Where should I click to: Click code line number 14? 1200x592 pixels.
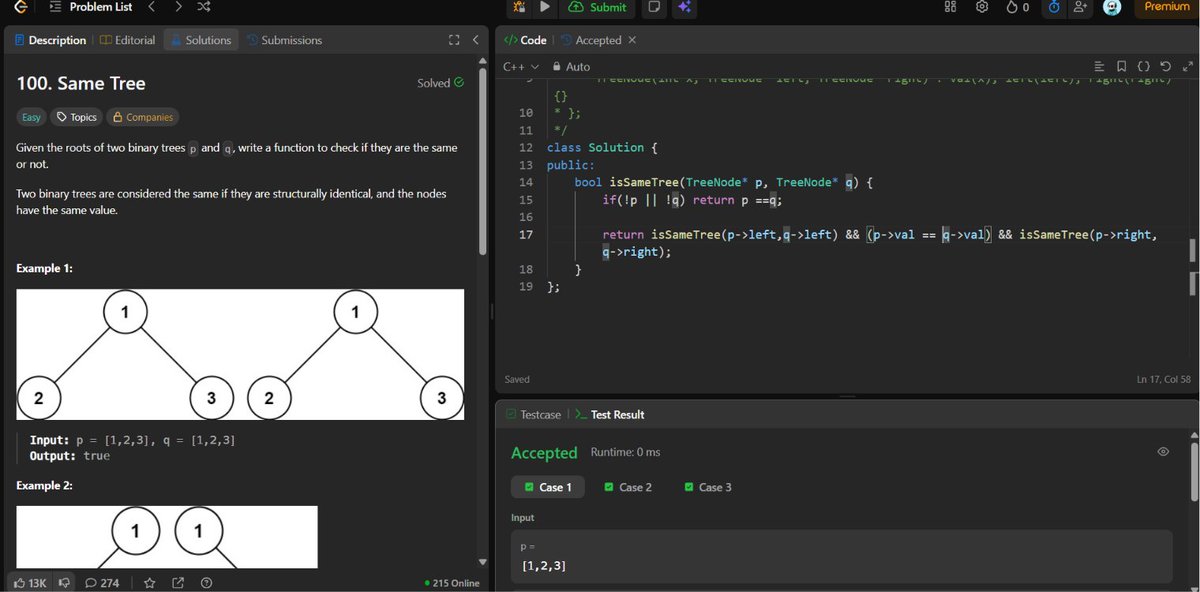point(526,182)
